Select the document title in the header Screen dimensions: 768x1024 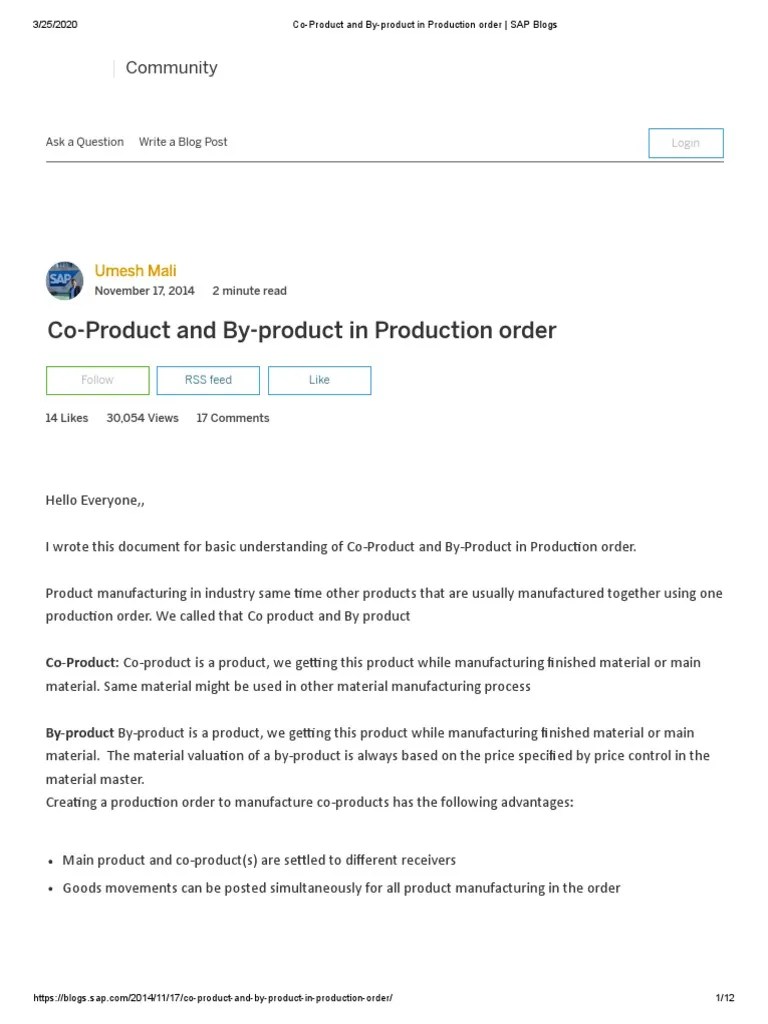pos(424,24)
